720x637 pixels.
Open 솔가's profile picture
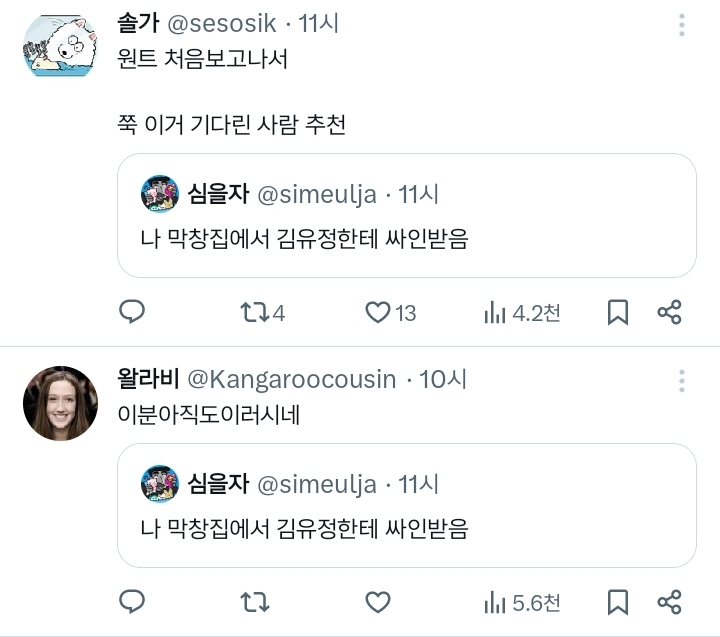pyautogui.click(x=59, y=46)
